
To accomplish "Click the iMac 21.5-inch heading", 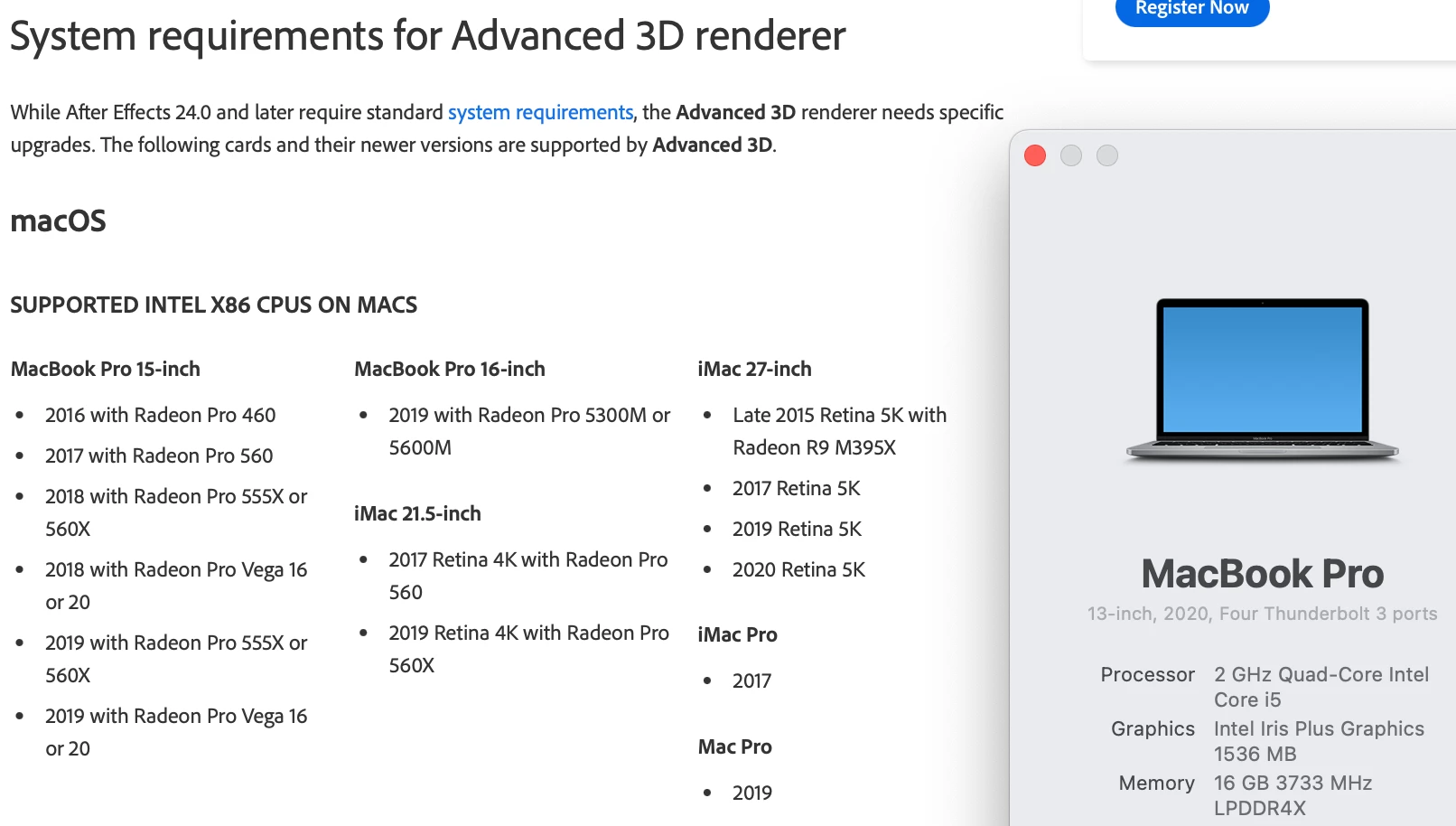I will pos(417,513).
